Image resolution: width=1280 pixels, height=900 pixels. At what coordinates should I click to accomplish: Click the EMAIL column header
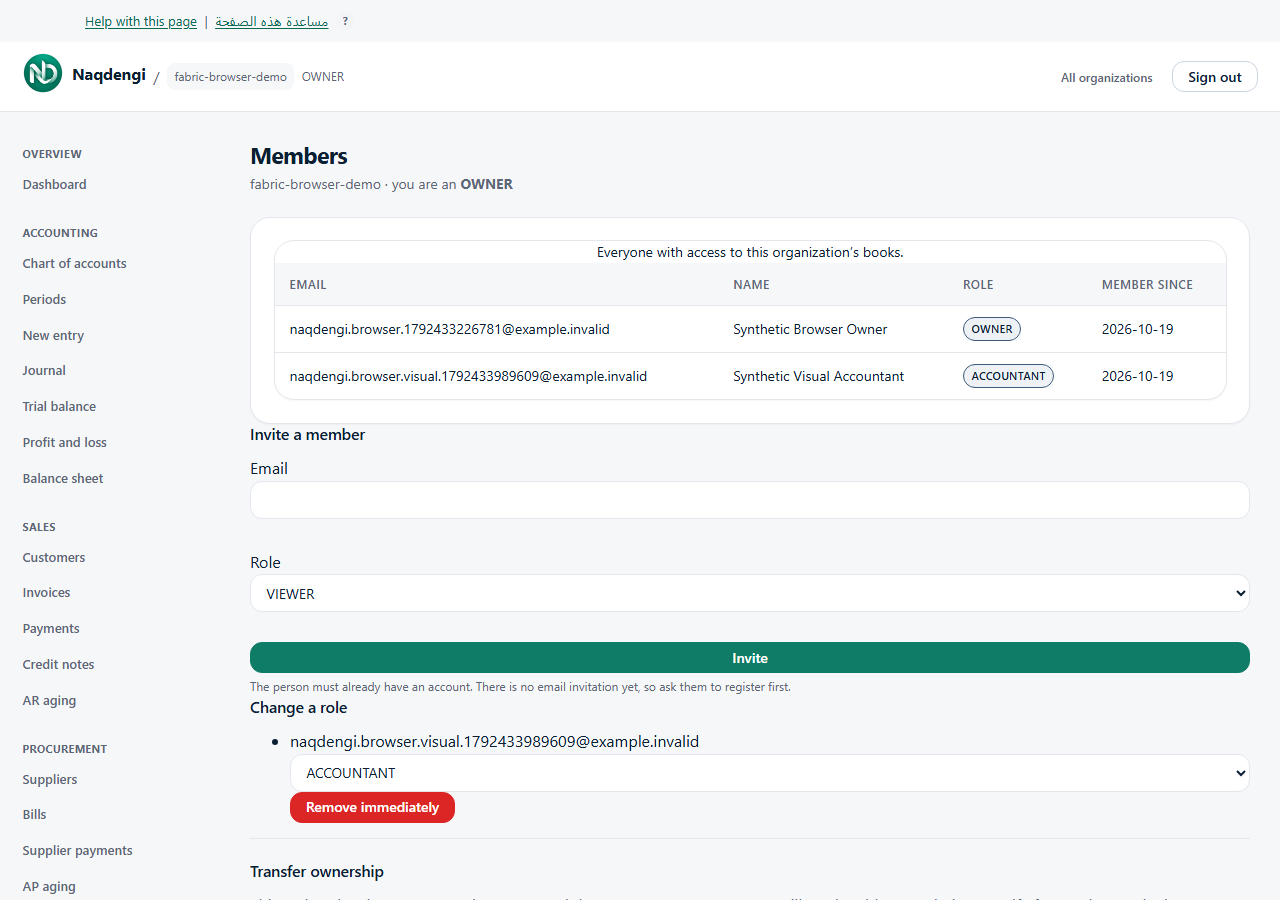point(308,285)
